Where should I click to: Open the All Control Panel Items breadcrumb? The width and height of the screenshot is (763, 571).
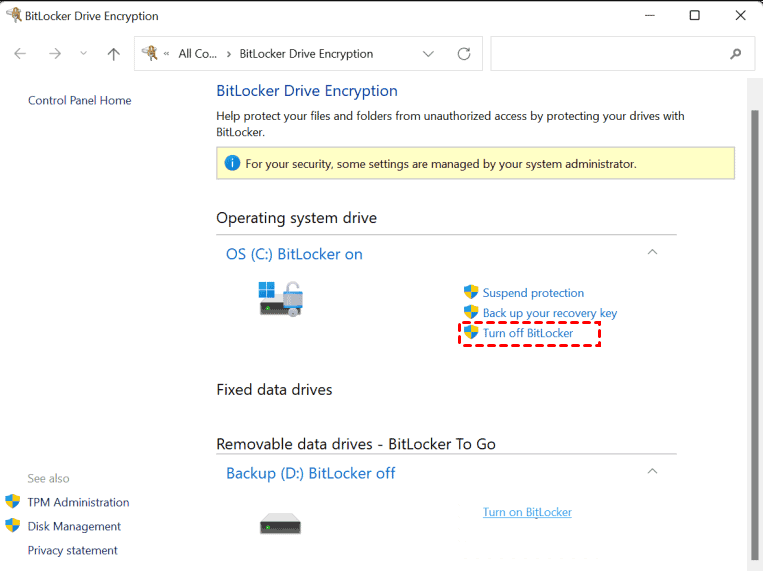pos(197,54)
